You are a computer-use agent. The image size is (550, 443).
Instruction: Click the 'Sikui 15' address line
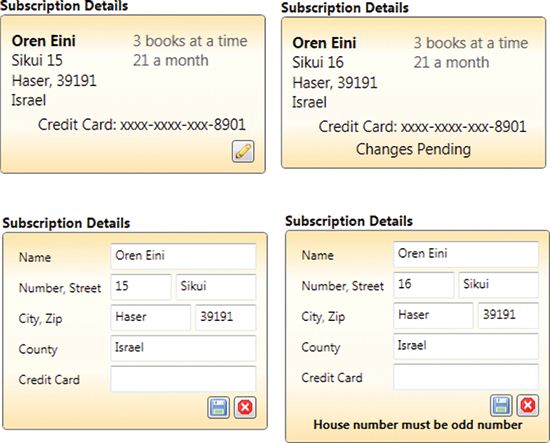(x=37, y=60)
